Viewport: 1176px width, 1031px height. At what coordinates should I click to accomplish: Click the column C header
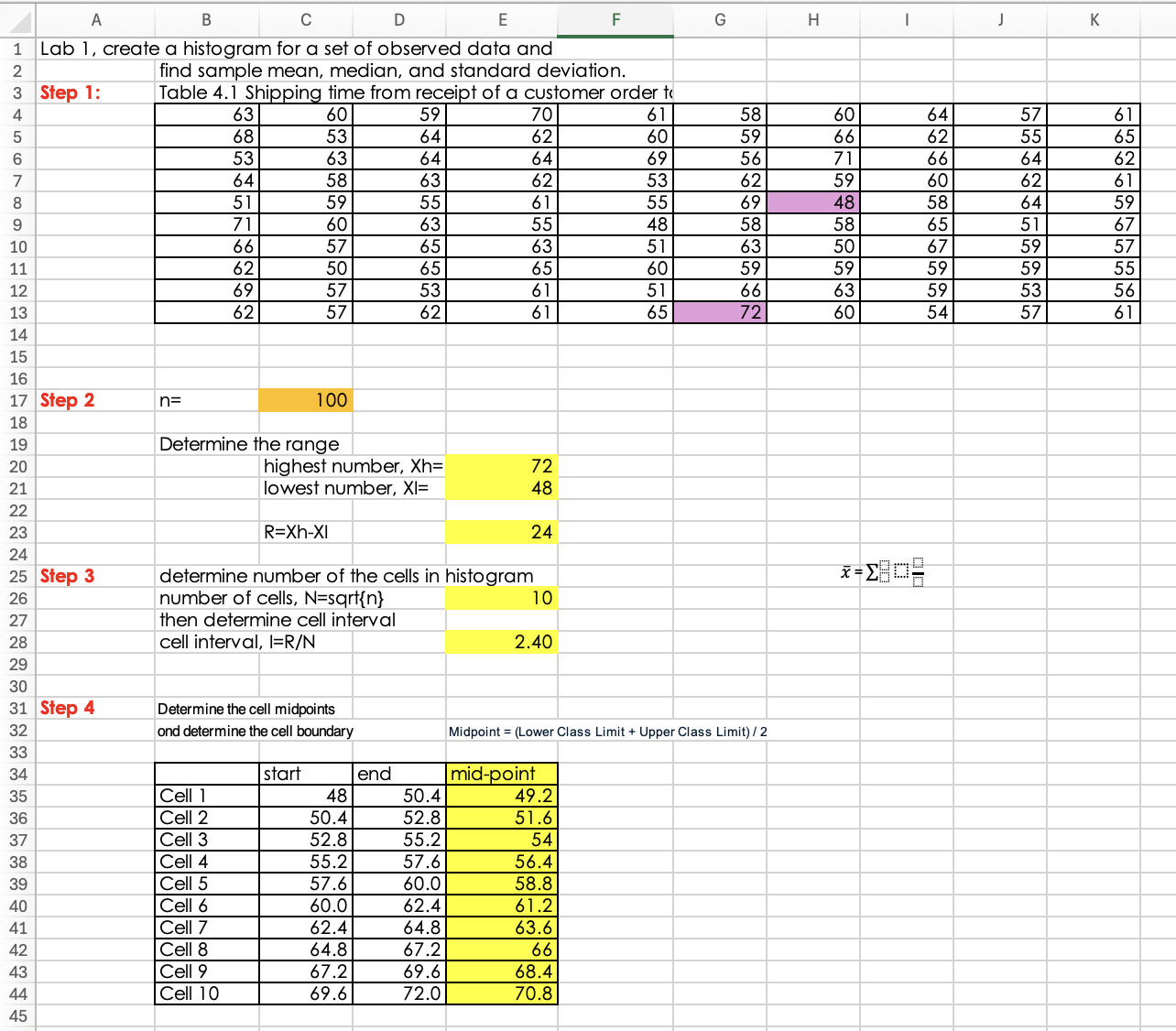click(x=306, y=19)
